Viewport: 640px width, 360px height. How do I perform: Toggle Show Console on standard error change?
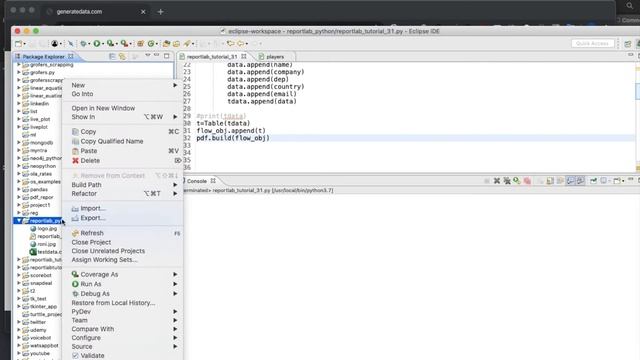point(580,181)
